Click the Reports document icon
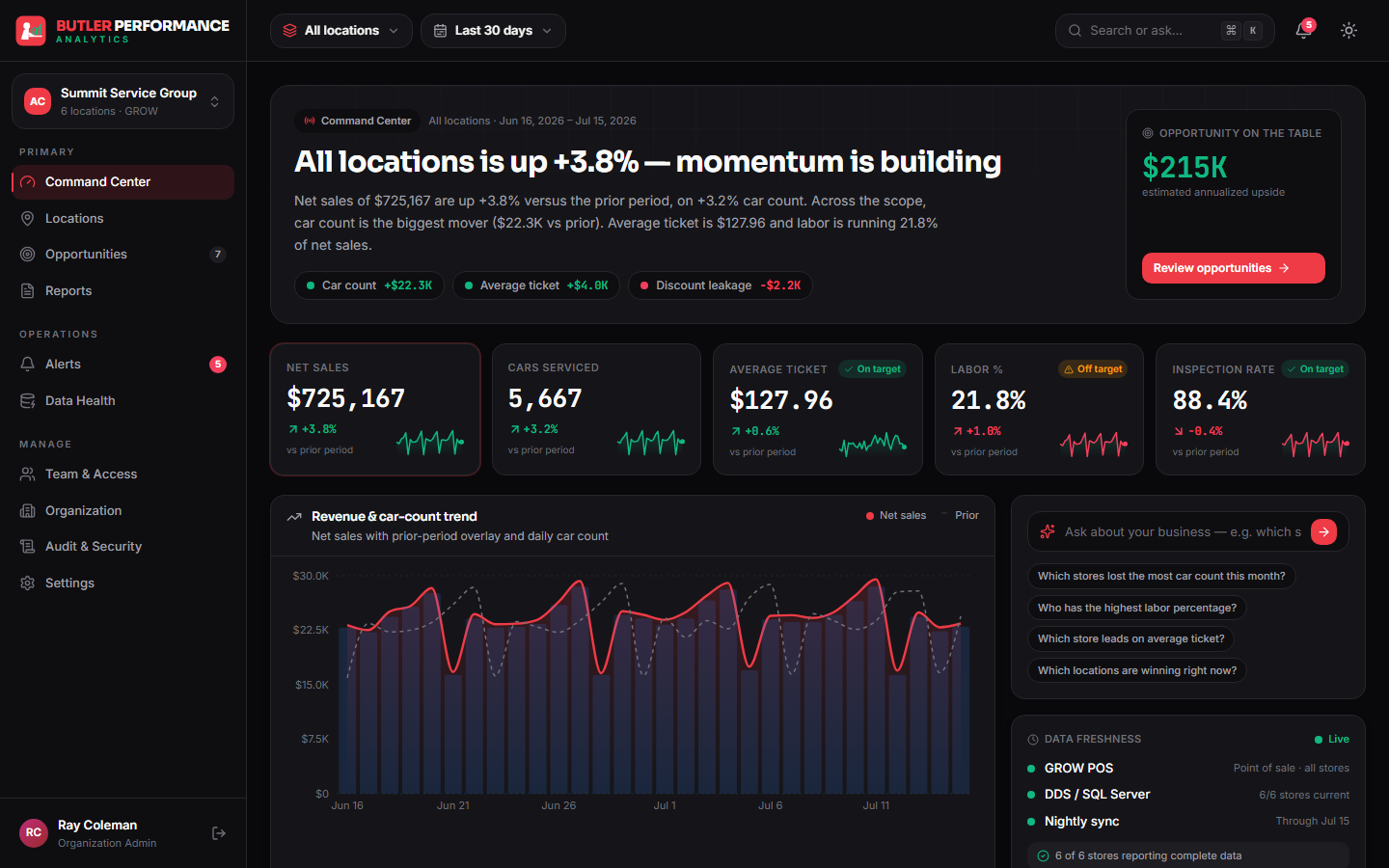 (28, 291)
